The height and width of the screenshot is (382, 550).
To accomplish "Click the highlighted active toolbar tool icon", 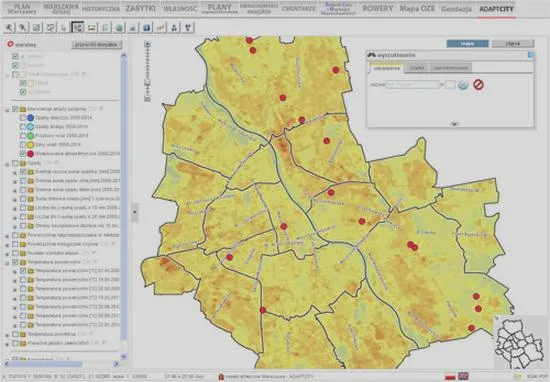I will [78, 27].
